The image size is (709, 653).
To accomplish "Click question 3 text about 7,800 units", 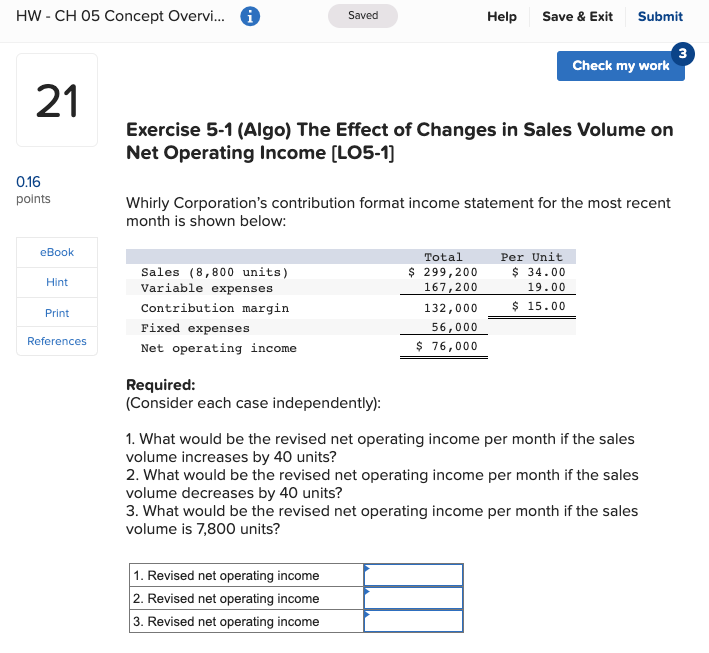I will (382, 520).
